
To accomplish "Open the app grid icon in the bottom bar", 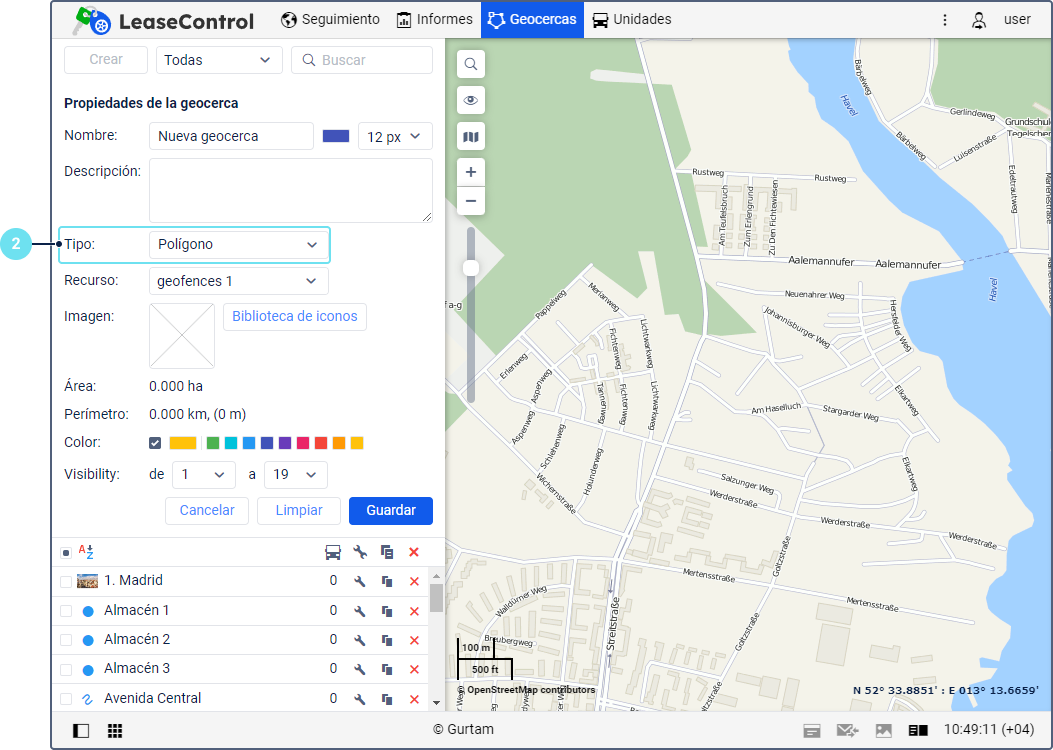I will click(x=115, y=731).
